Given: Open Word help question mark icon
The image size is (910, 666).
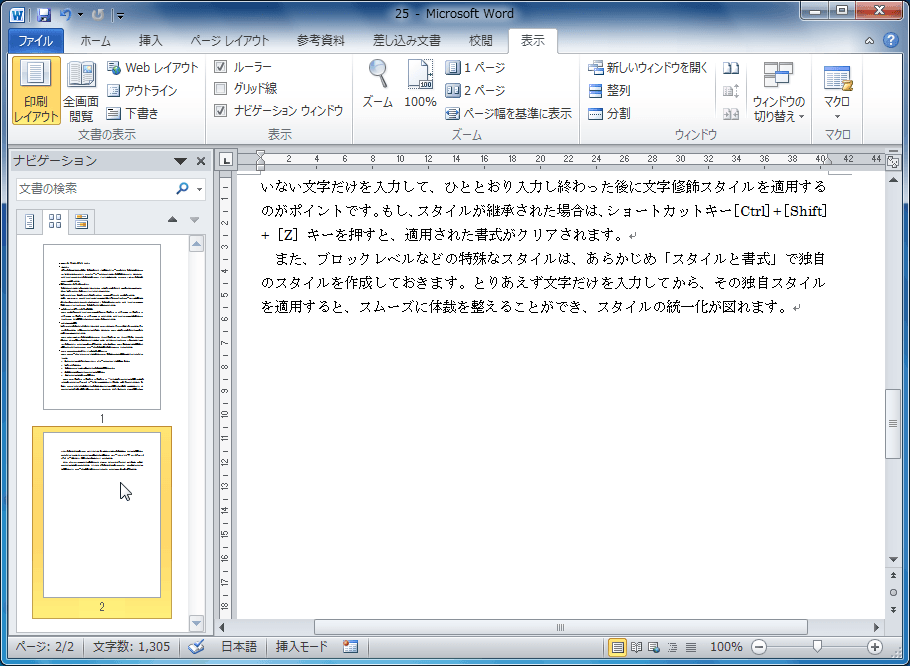Looking at the screenshot, I should coord(890,40).
